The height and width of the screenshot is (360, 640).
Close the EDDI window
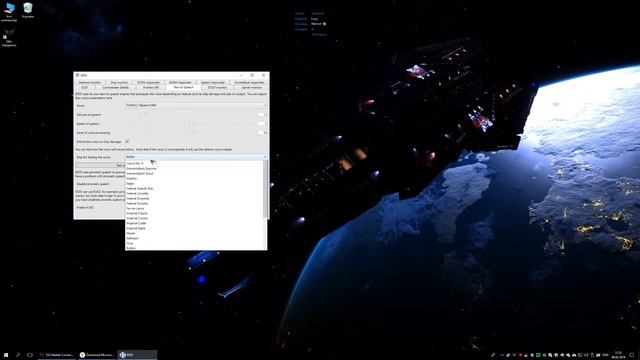263,75
